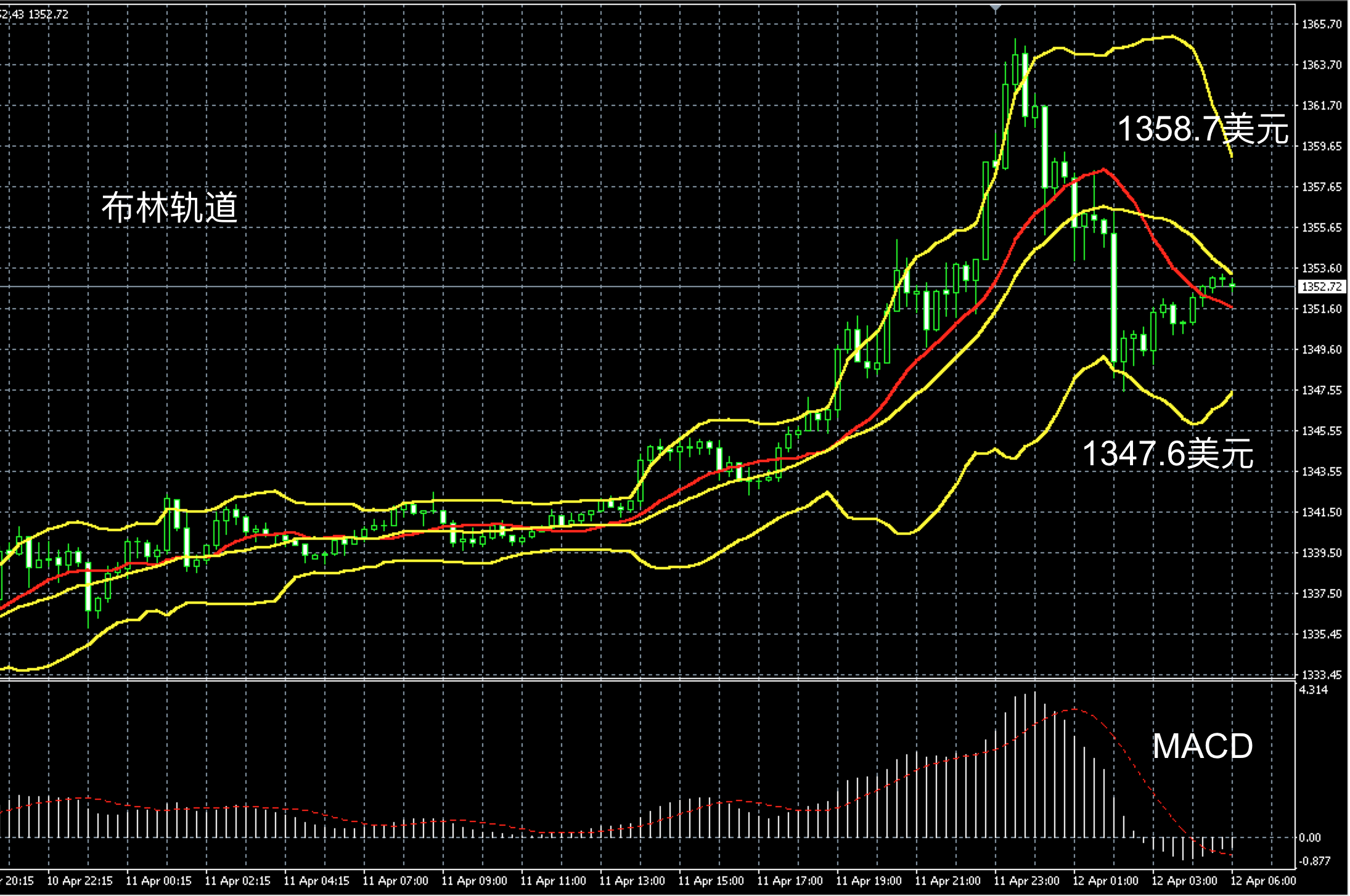Click the 11 Apr 07:00 time axis label
Image resolution: width=1350 pixels, height=896 pixels.
[395, 881]
